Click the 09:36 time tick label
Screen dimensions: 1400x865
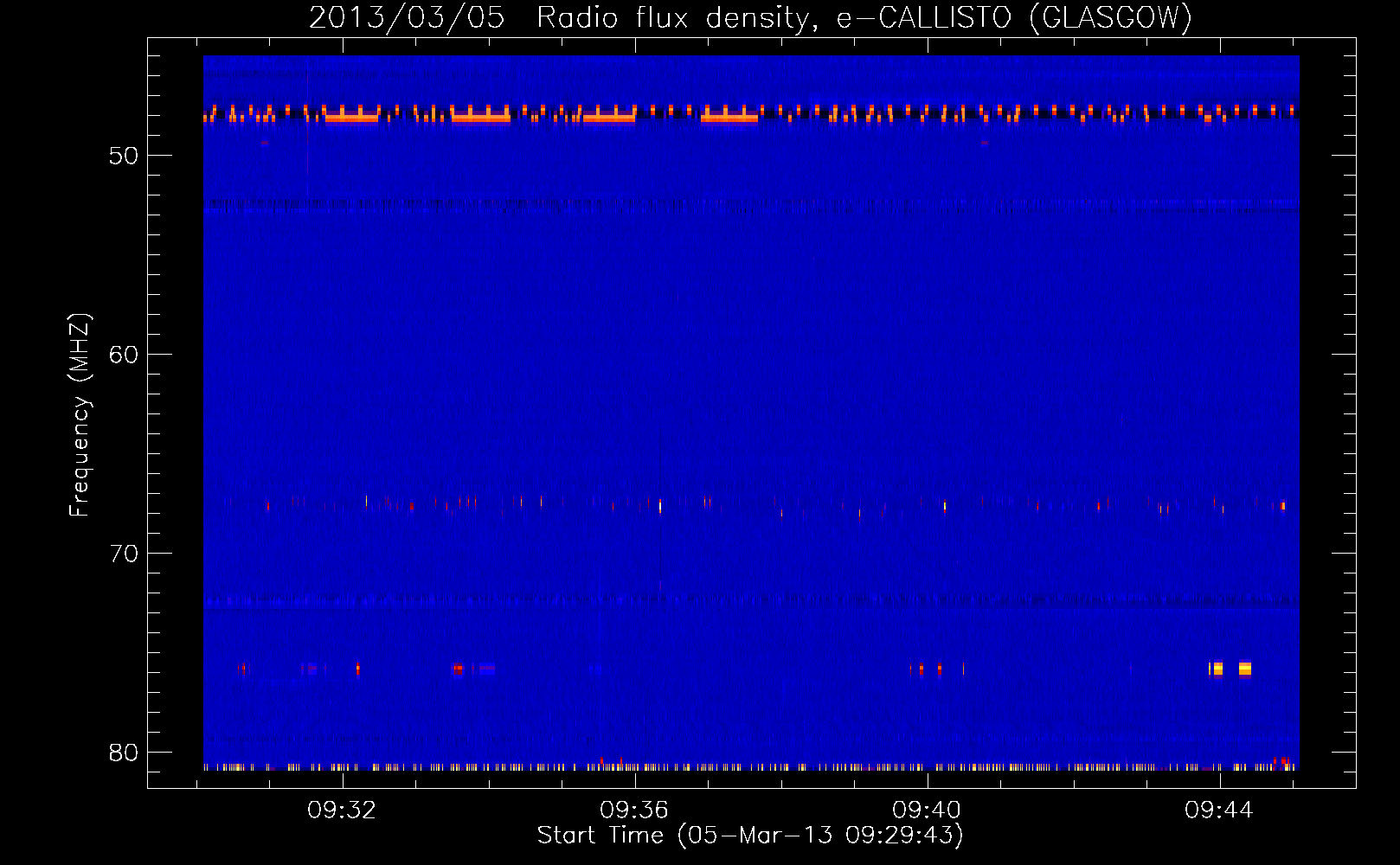pos(634,810)
